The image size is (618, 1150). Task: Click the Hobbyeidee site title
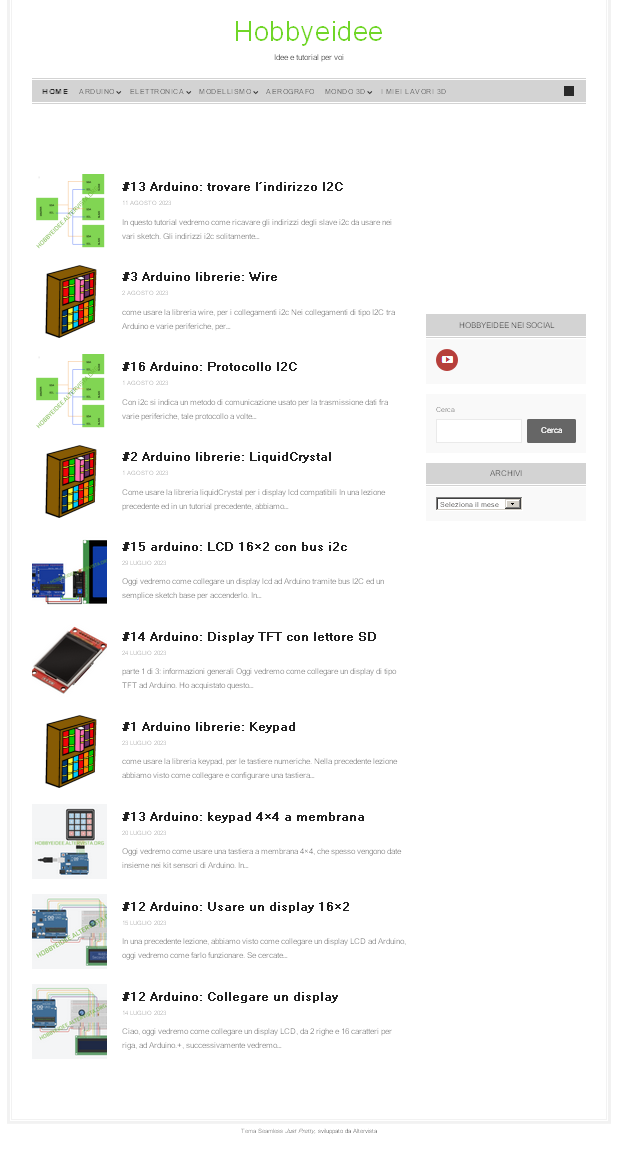point(309,32)
